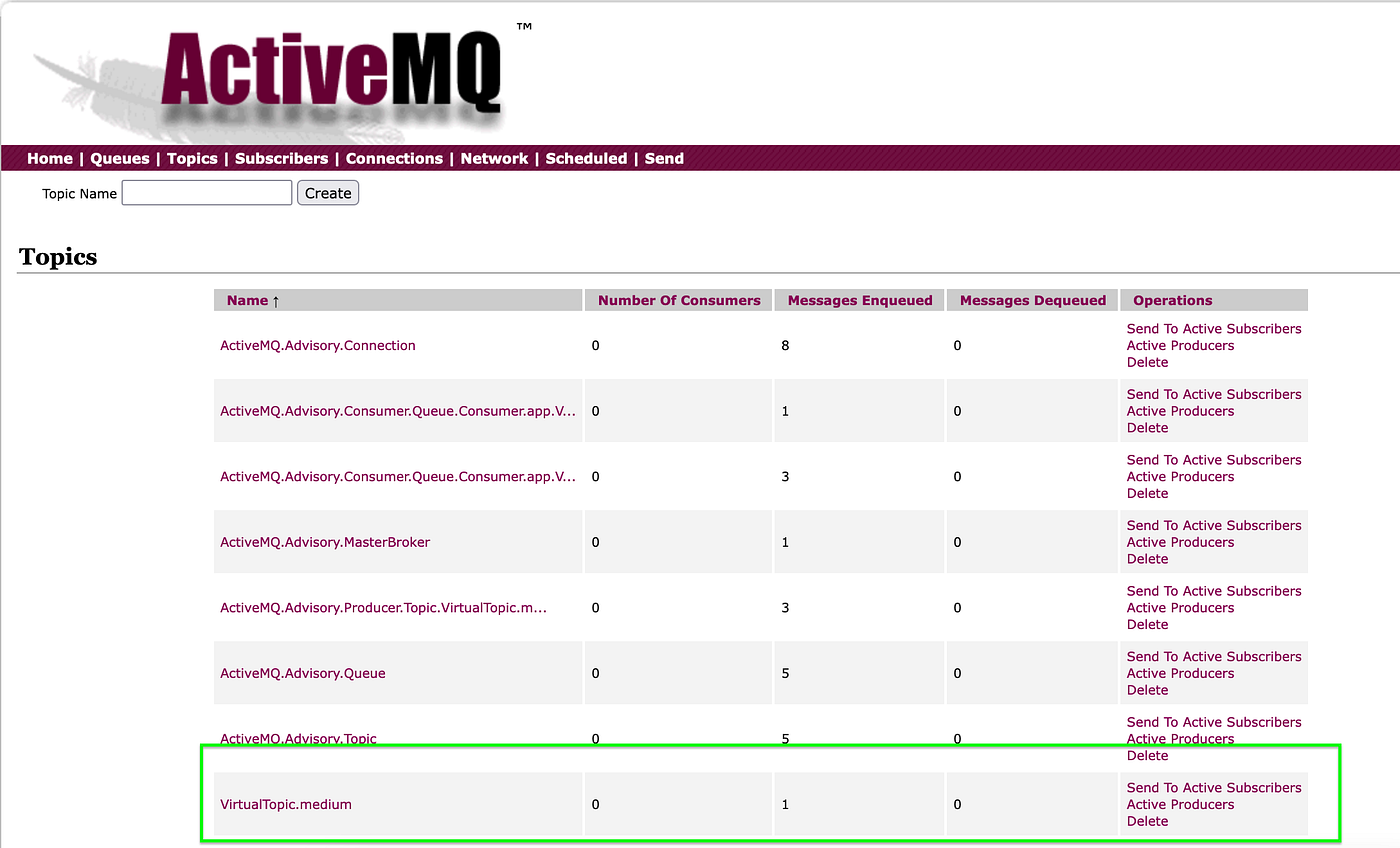Click the Topics page heading
This screenshot has height=848, width=1400.
58,257
